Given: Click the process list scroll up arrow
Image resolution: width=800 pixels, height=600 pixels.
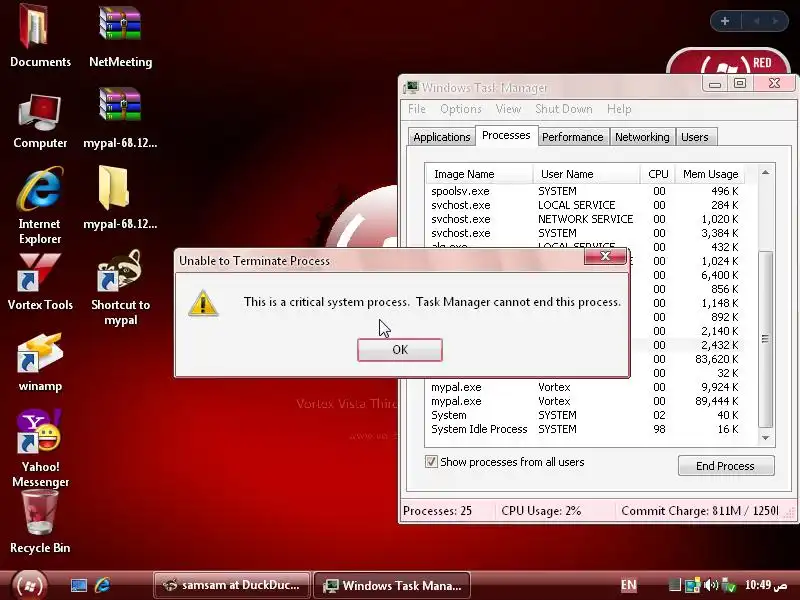Looking at the screenshot, I should (x=765, y=173).
